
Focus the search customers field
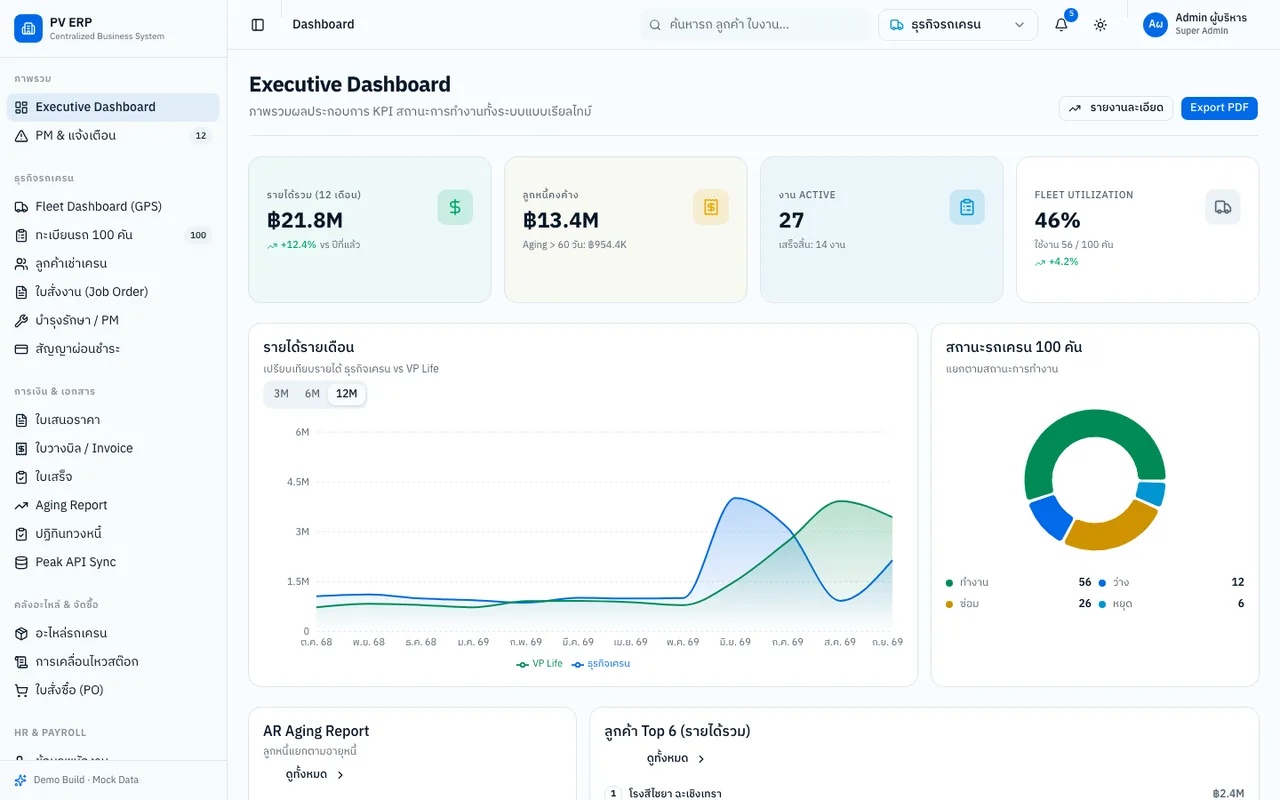755,25
